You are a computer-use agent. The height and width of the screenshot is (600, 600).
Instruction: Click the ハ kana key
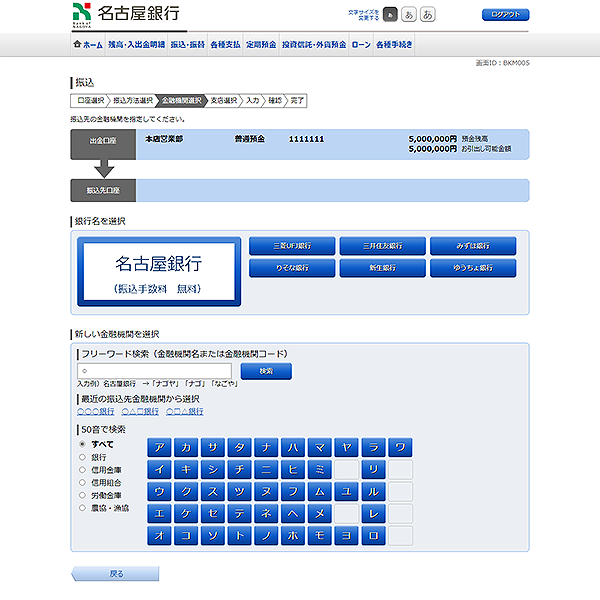tap(293, 447)
